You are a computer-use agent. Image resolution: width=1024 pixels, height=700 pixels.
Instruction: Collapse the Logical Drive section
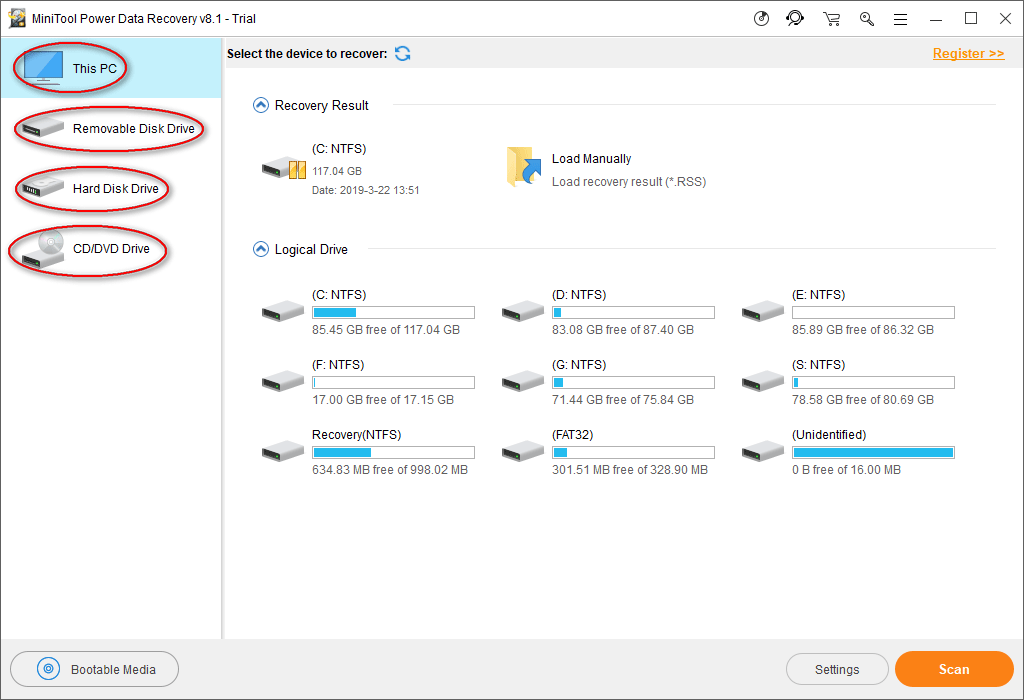coord(261,249)
